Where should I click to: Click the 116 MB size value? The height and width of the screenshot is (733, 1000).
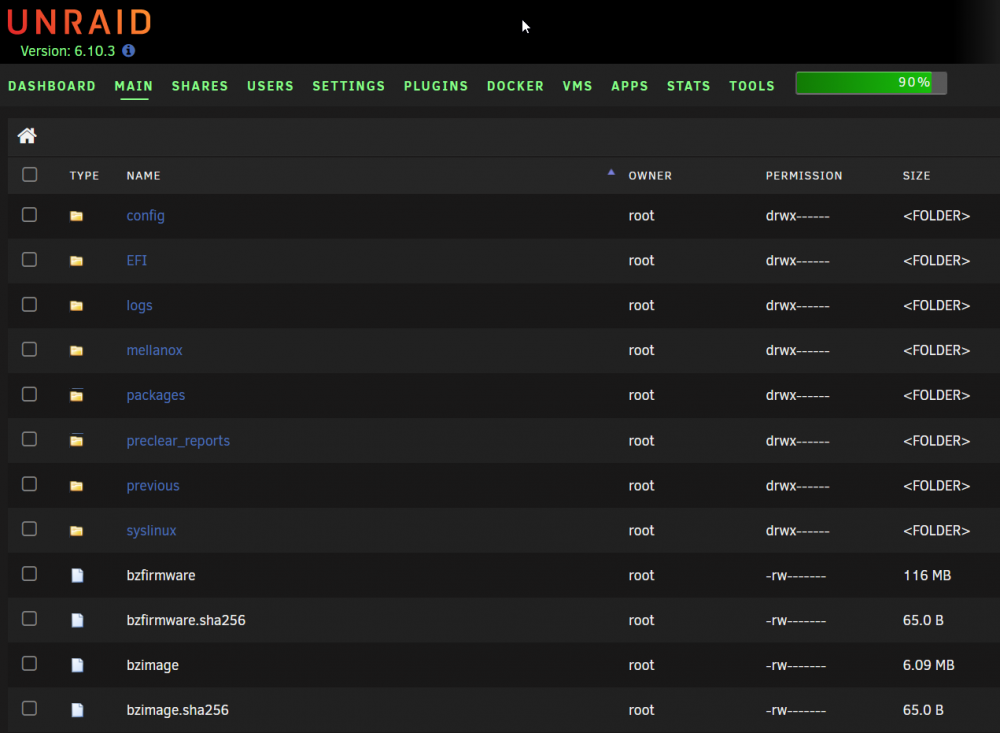click(x=927, y=575)
